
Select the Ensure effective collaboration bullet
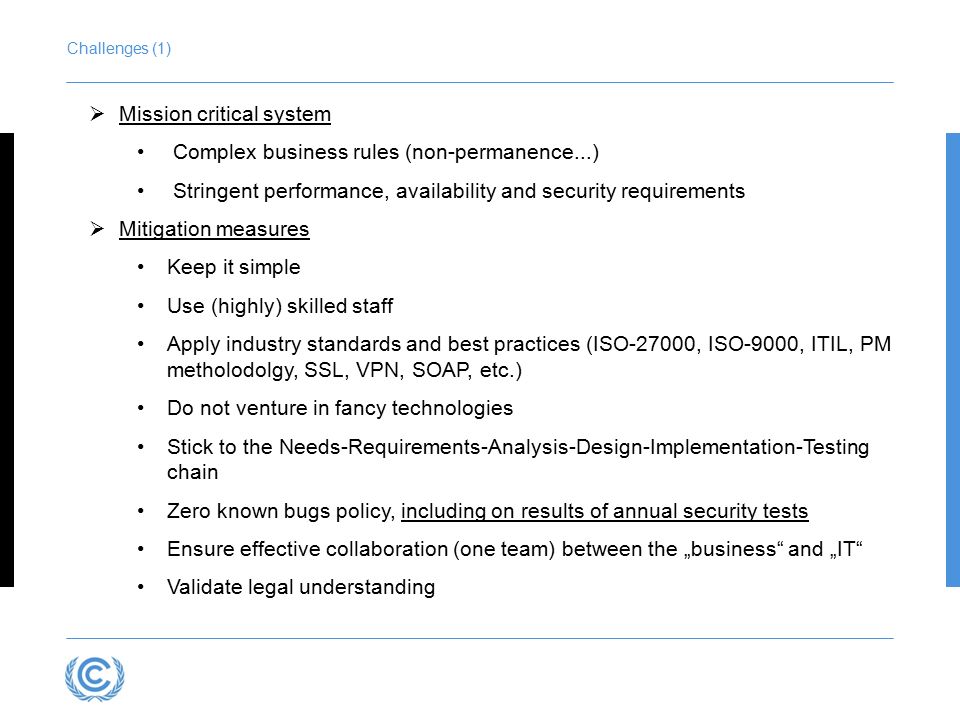(x=515, y=549)
